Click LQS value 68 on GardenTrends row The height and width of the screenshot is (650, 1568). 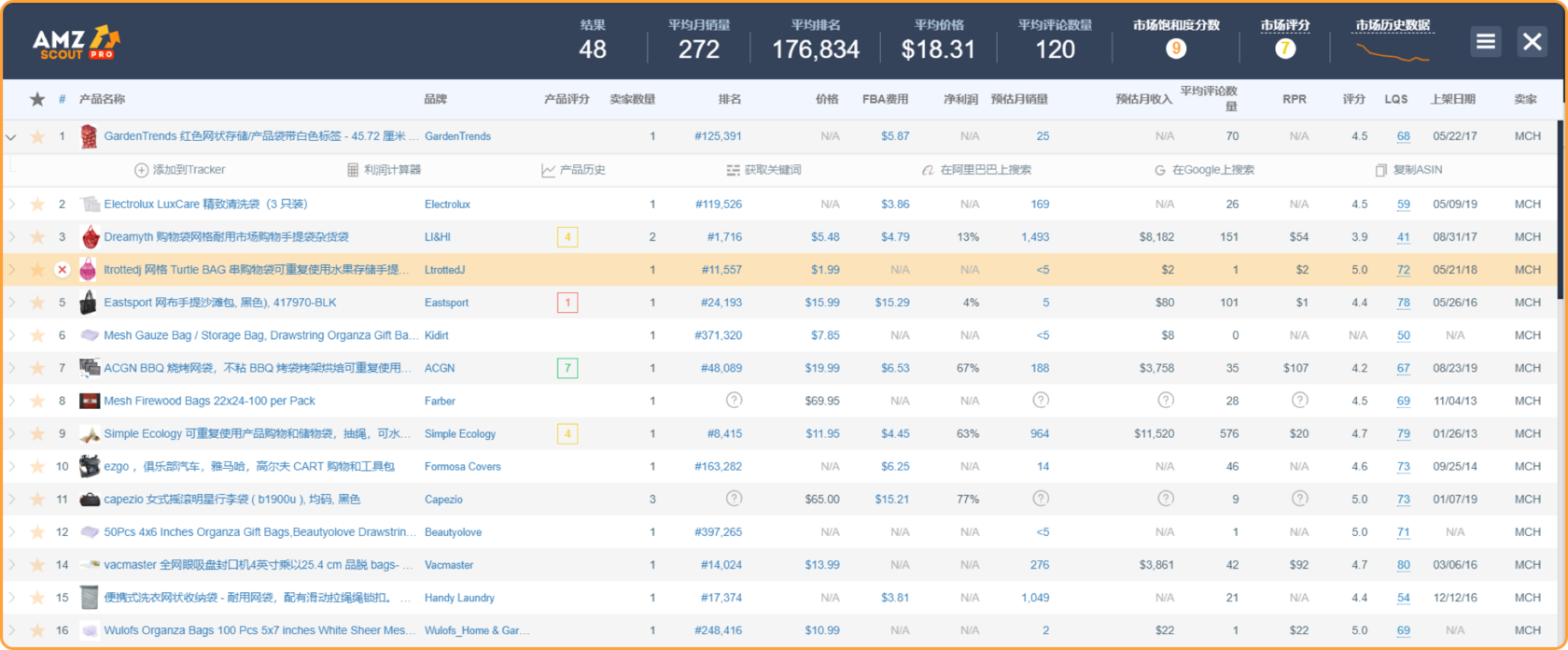click(x=1403, y=136)
